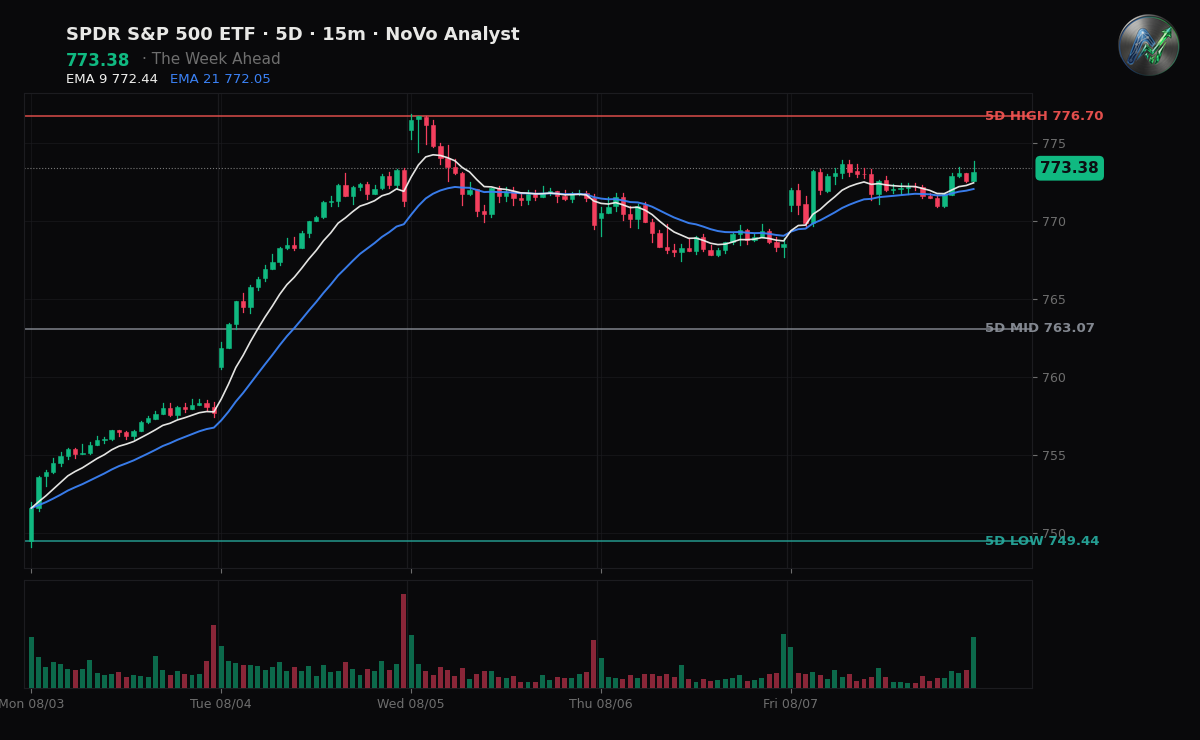Click the Wed 08/05 date label
This screenshot has width=1200, height=740.
411,704
